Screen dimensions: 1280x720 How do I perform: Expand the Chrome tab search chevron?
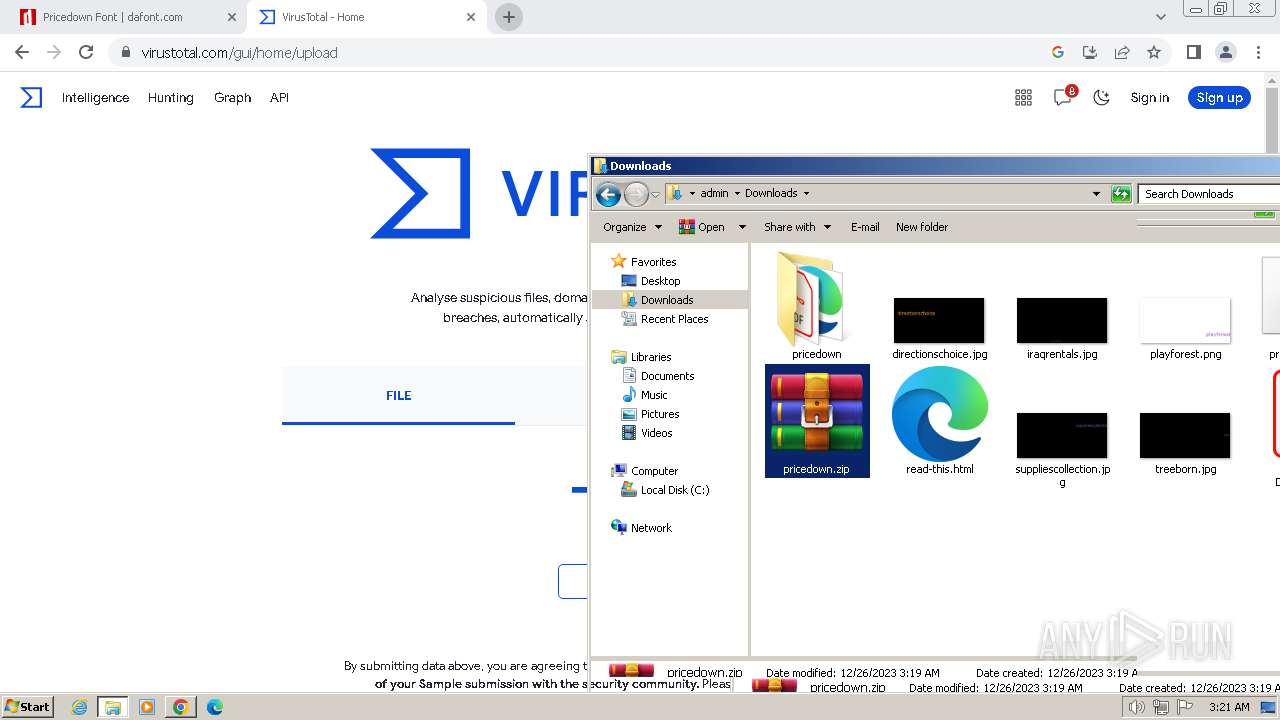[x=1160, y=17]
